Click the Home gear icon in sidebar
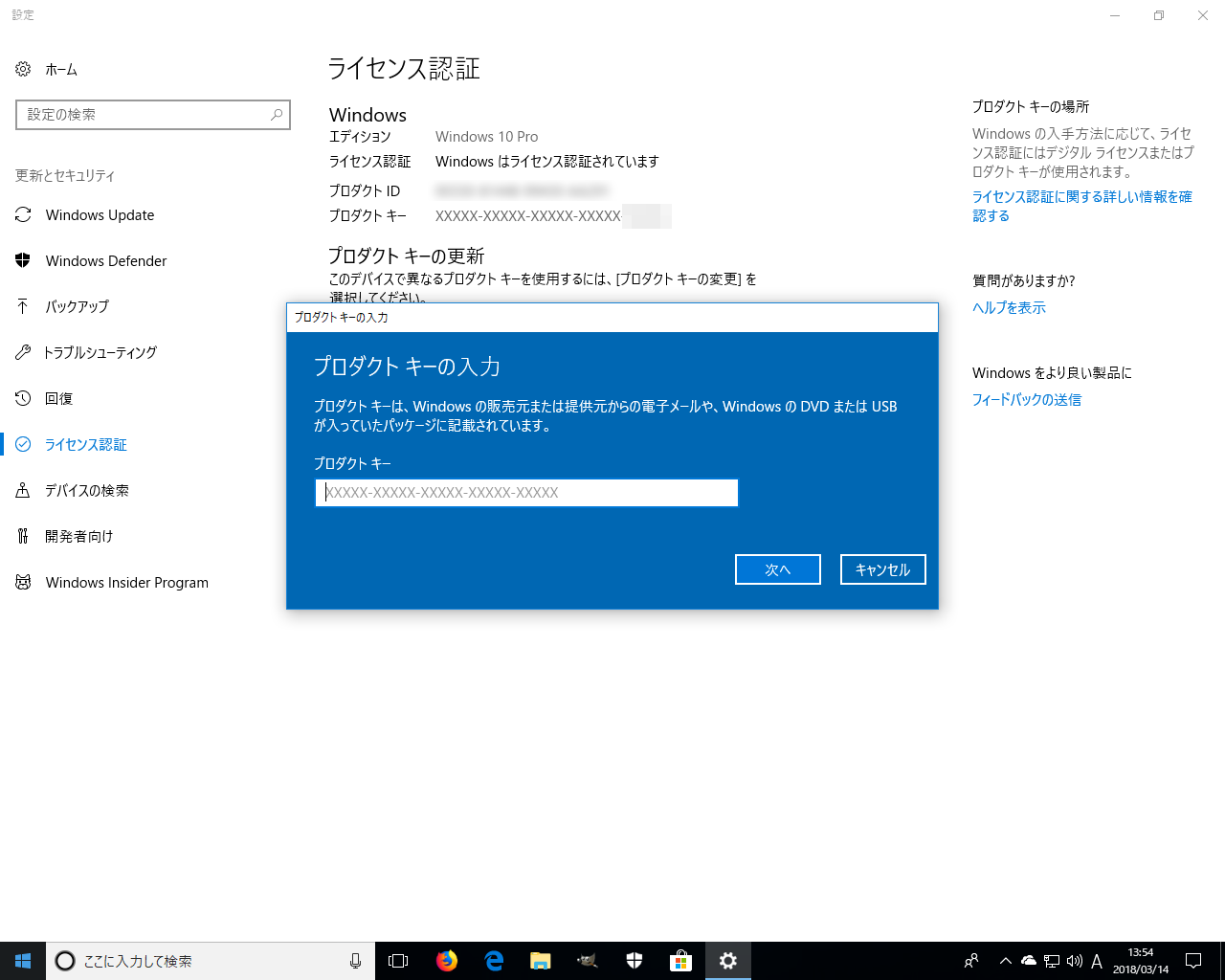 point(23,69)
